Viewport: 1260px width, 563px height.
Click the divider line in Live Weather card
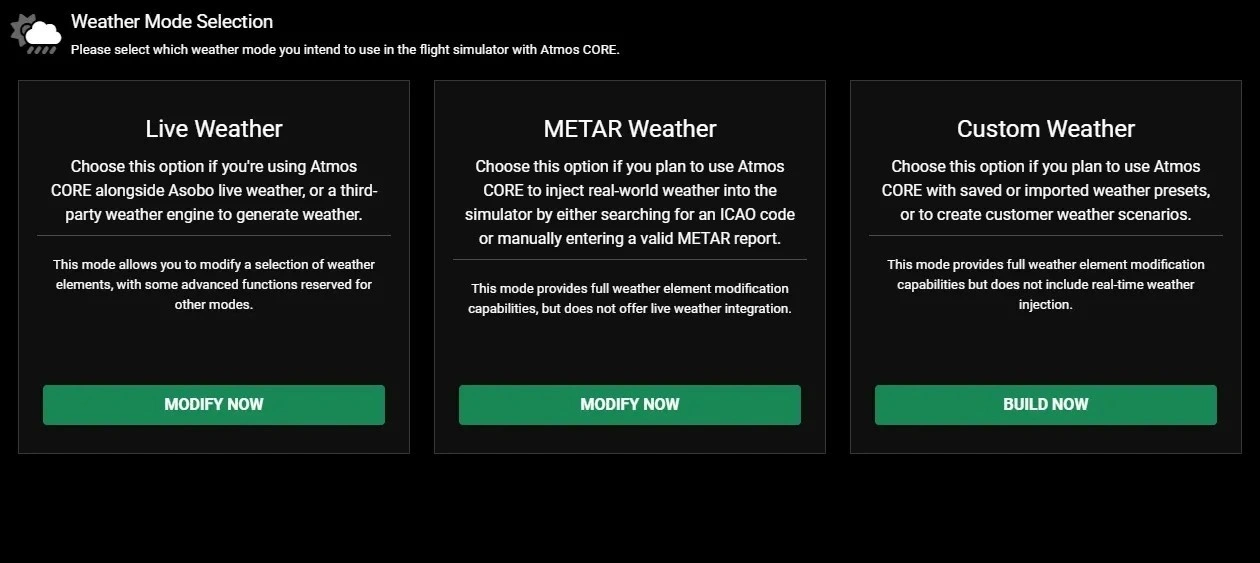coord(214,236)
